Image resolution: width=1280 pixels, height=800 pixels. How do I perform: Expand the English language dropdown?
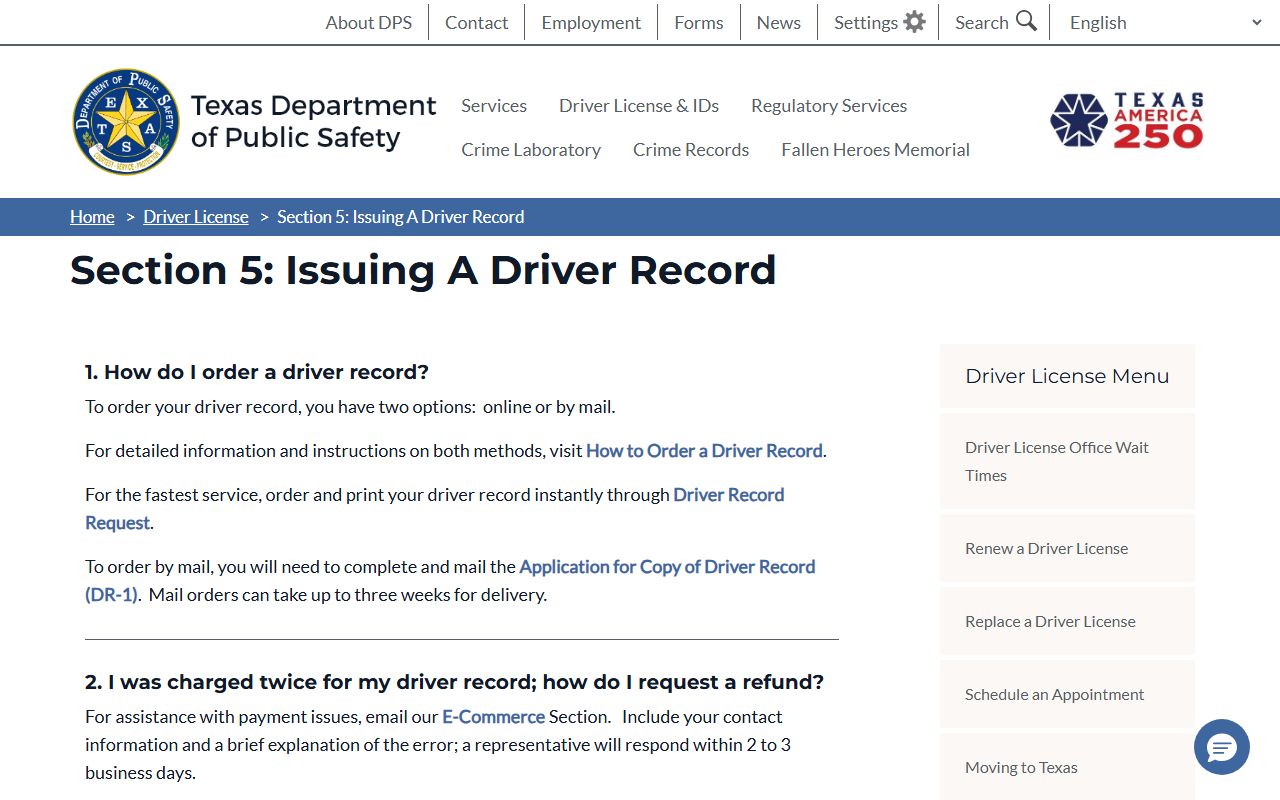coord(1165,22)
